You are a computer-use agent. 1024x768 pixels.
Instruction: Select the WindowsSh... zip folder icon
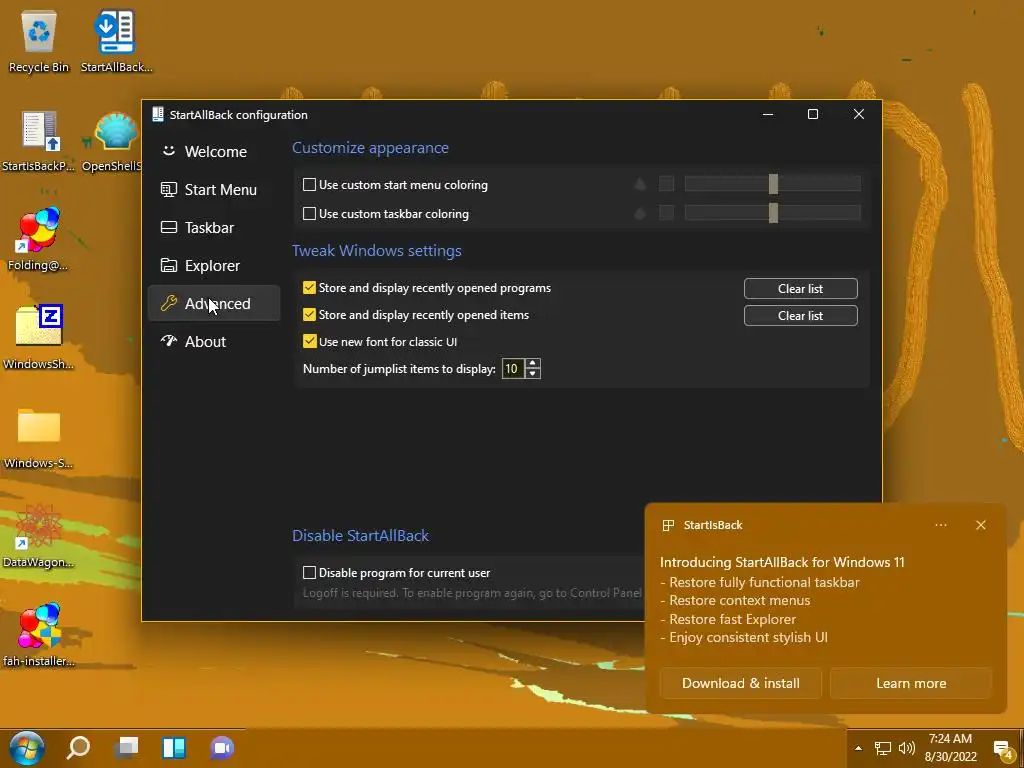(x=39, y=337)
